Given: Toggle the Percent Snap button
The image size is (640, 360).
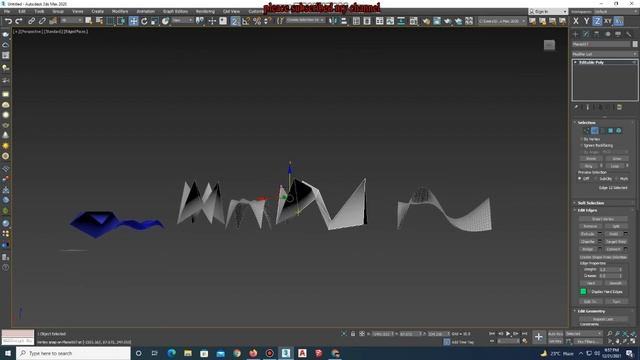Looking at the screenshot, I should [x=257, y=21].
